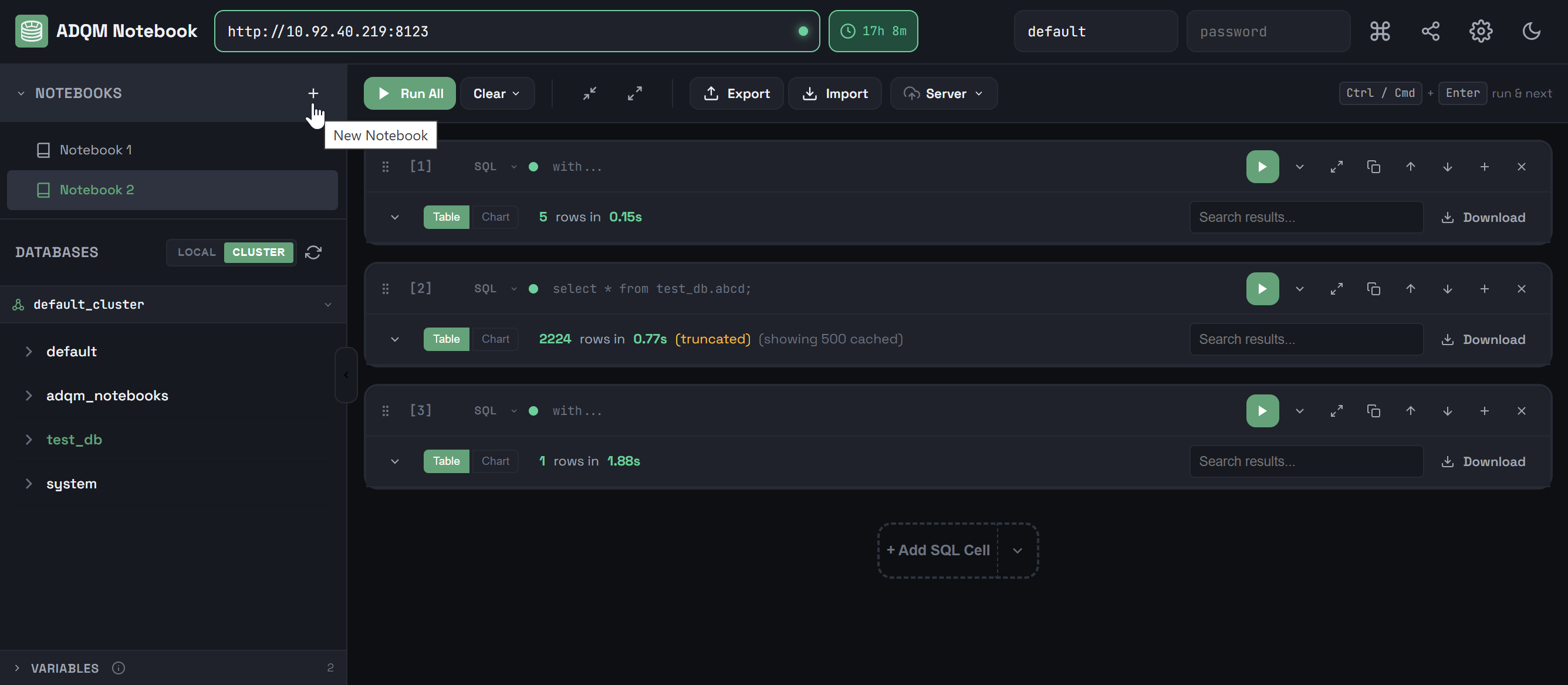Open settings with the gear icon
This screenshot has width=1568, height=685.
point(1481,31)
